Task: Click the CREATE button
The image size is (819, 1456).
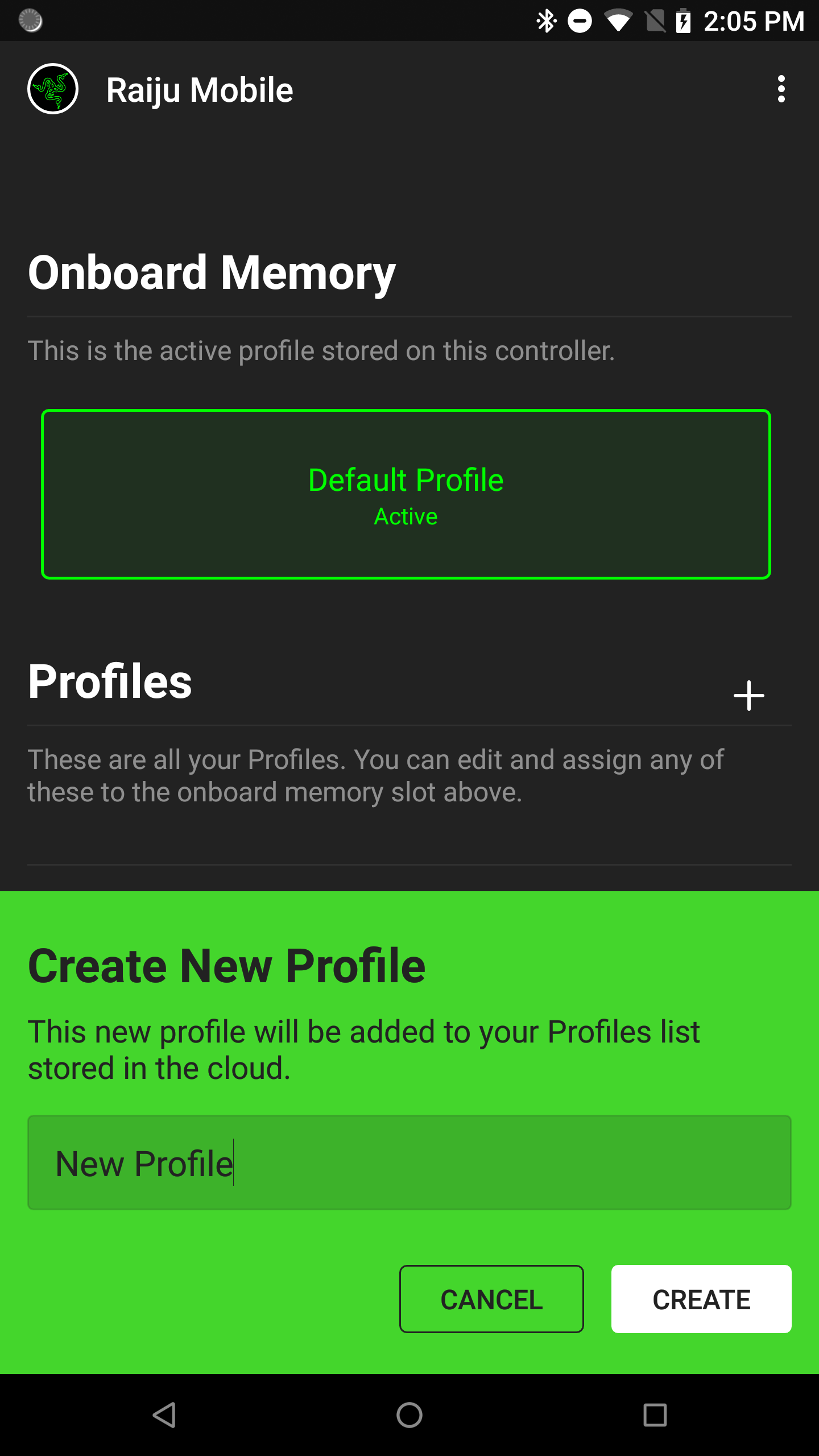Action: click(701, 1299)
